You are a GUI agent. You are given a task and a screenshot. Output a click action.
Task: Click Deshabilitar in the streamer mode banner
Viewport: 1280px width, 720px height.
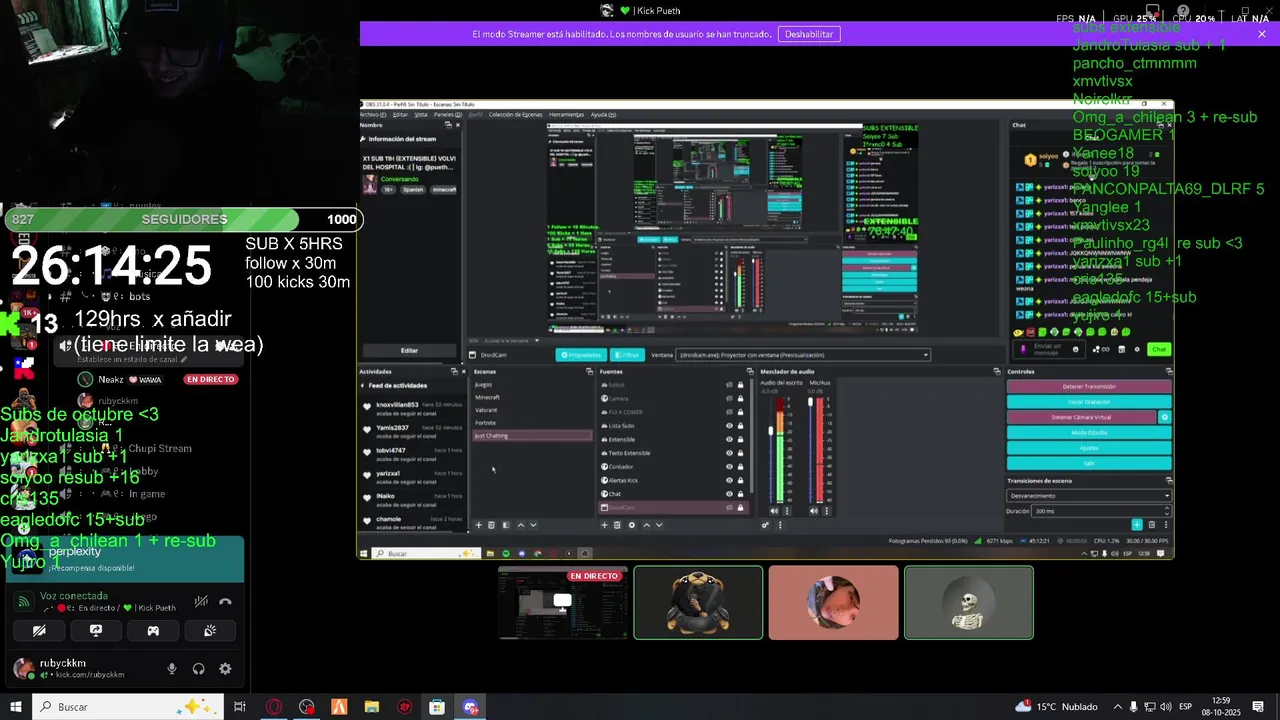click(809, 34)
